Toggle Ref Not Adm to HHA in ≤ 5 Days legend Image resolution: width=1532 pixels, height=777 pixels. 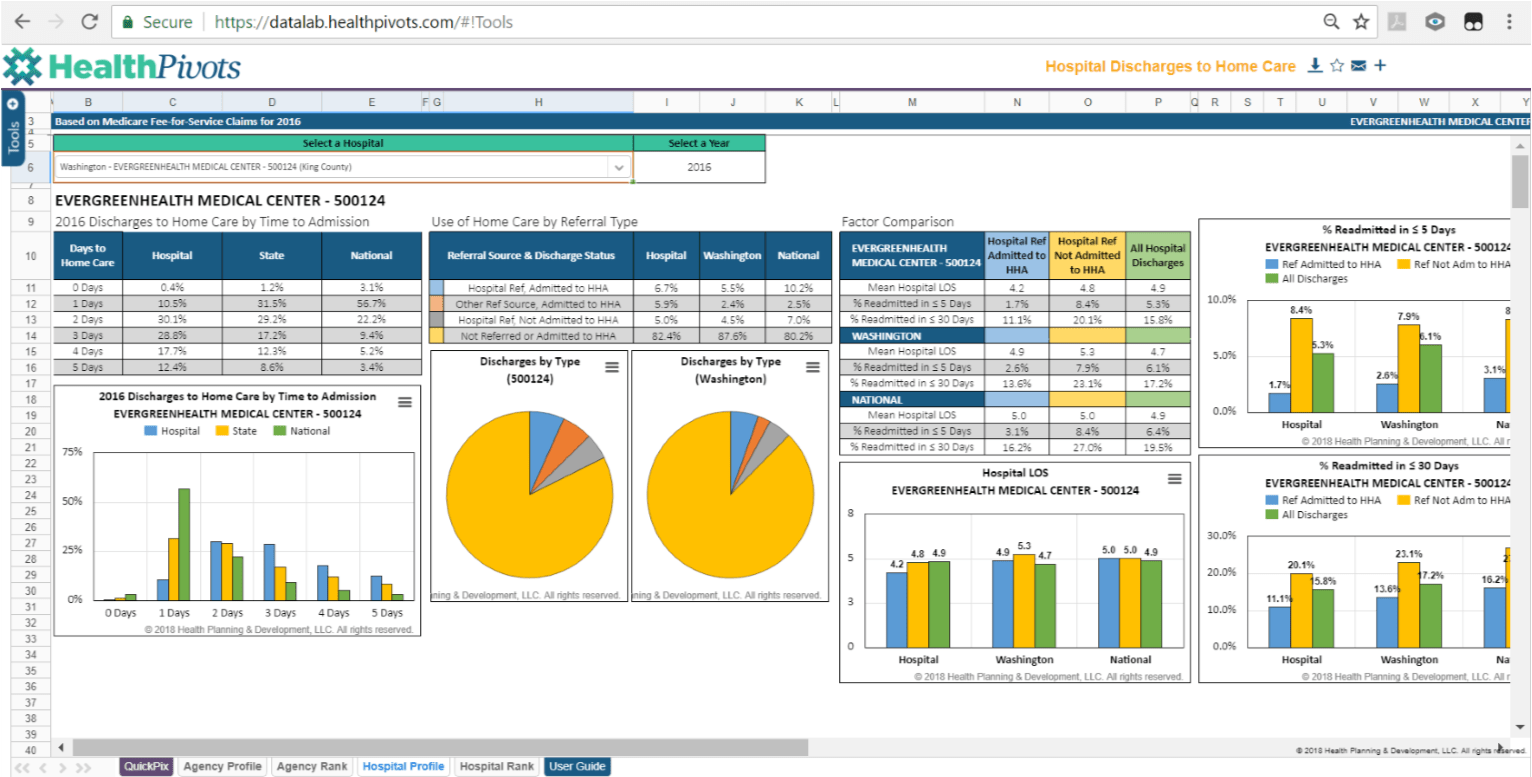click(1455, 264)
